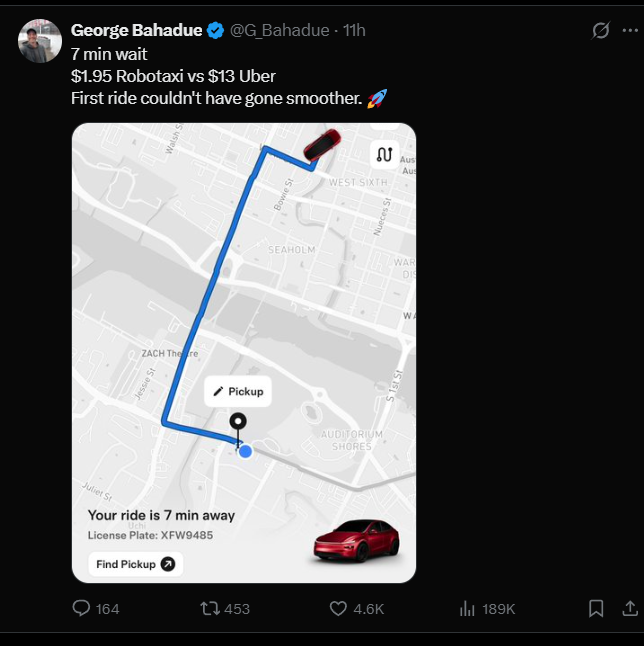Click the blue verified badge
The image size is (644, 646).
point(215,31)
